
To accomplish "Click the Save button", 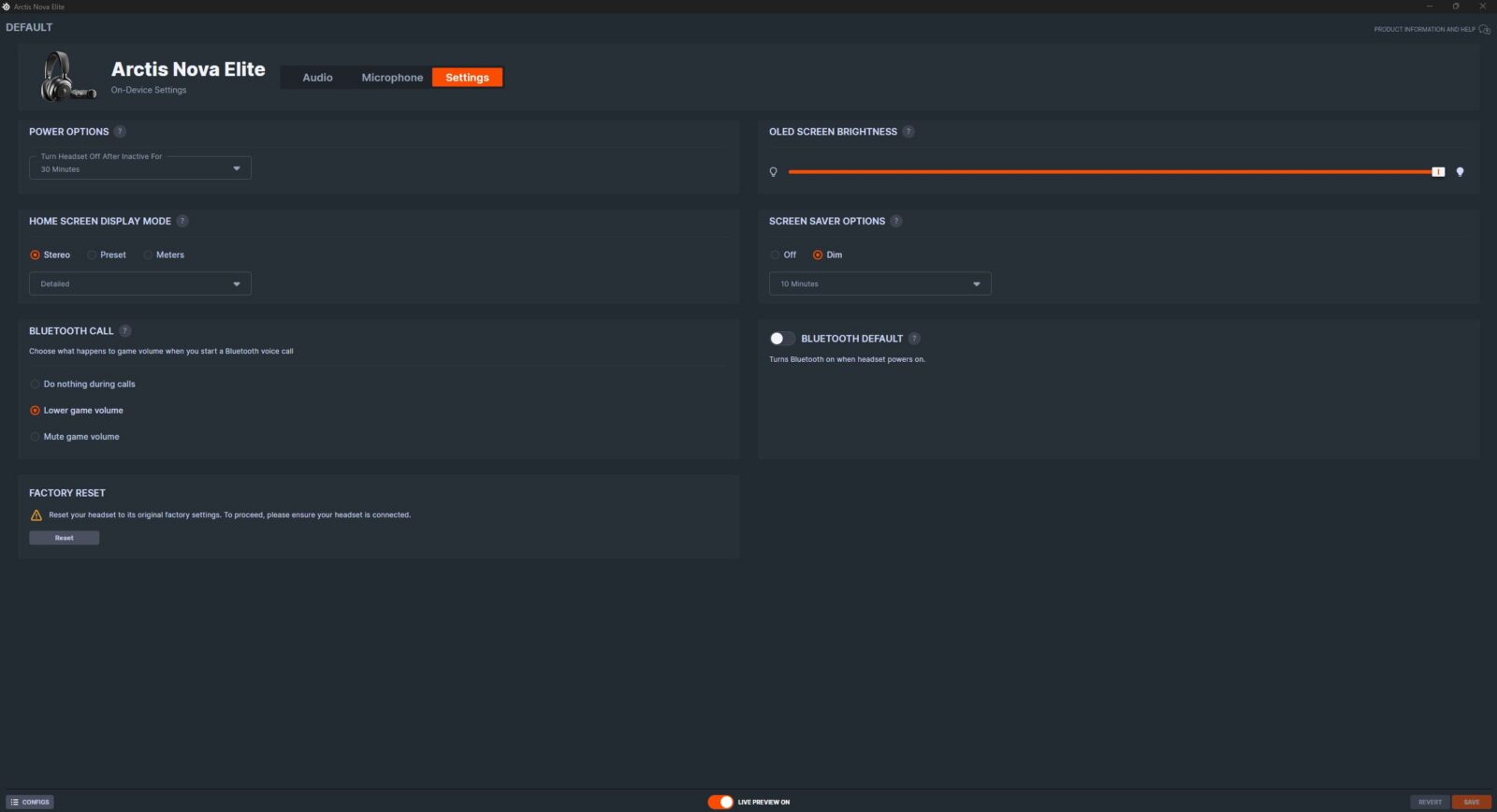I will point(1471,802).
